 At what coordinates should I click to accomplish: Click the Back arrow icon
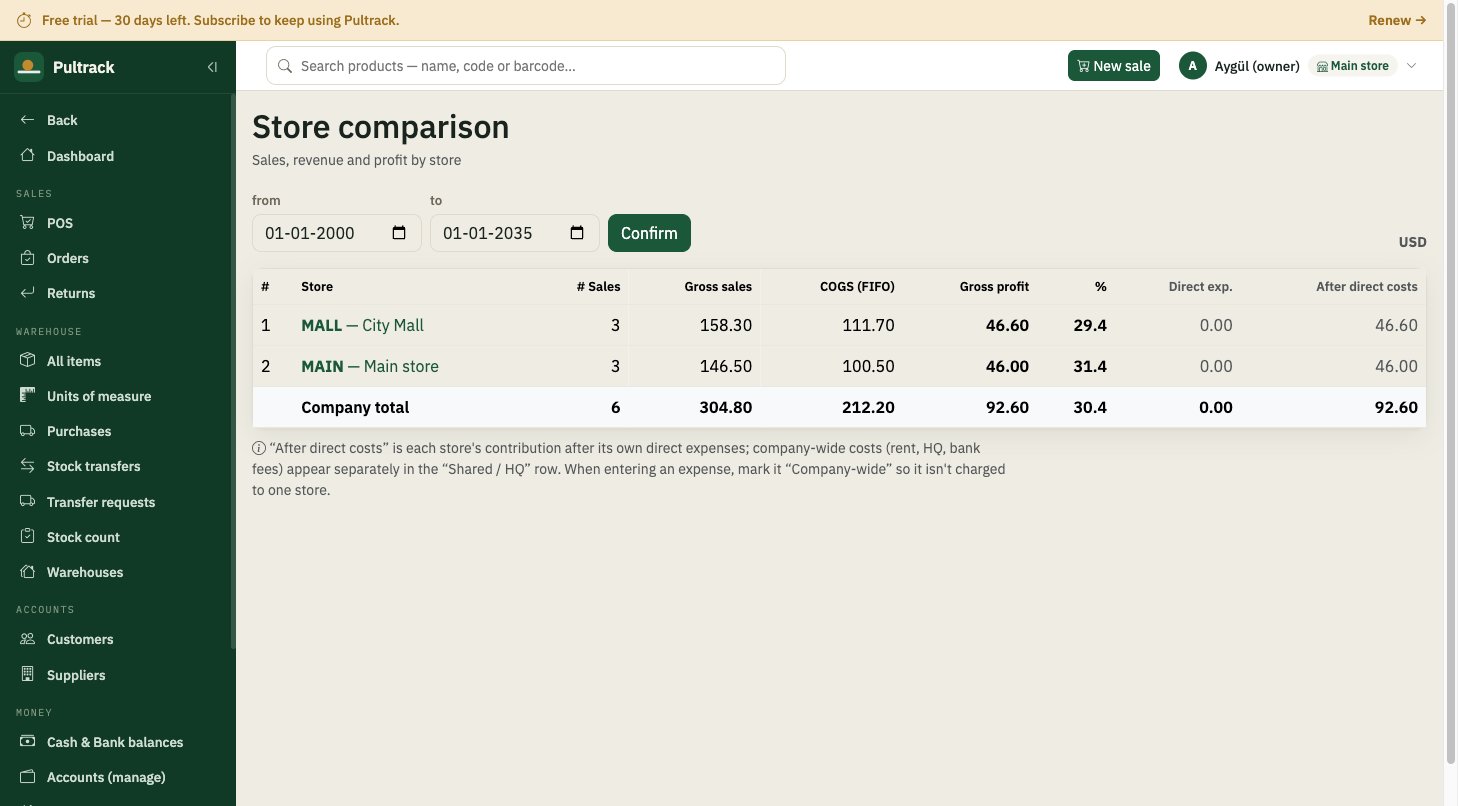click(28, 120)
